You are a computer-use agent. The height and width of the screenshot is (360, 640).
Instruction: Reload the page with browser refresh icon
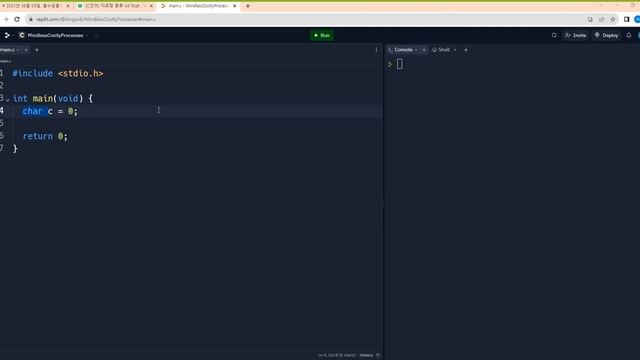pos(17,19)
